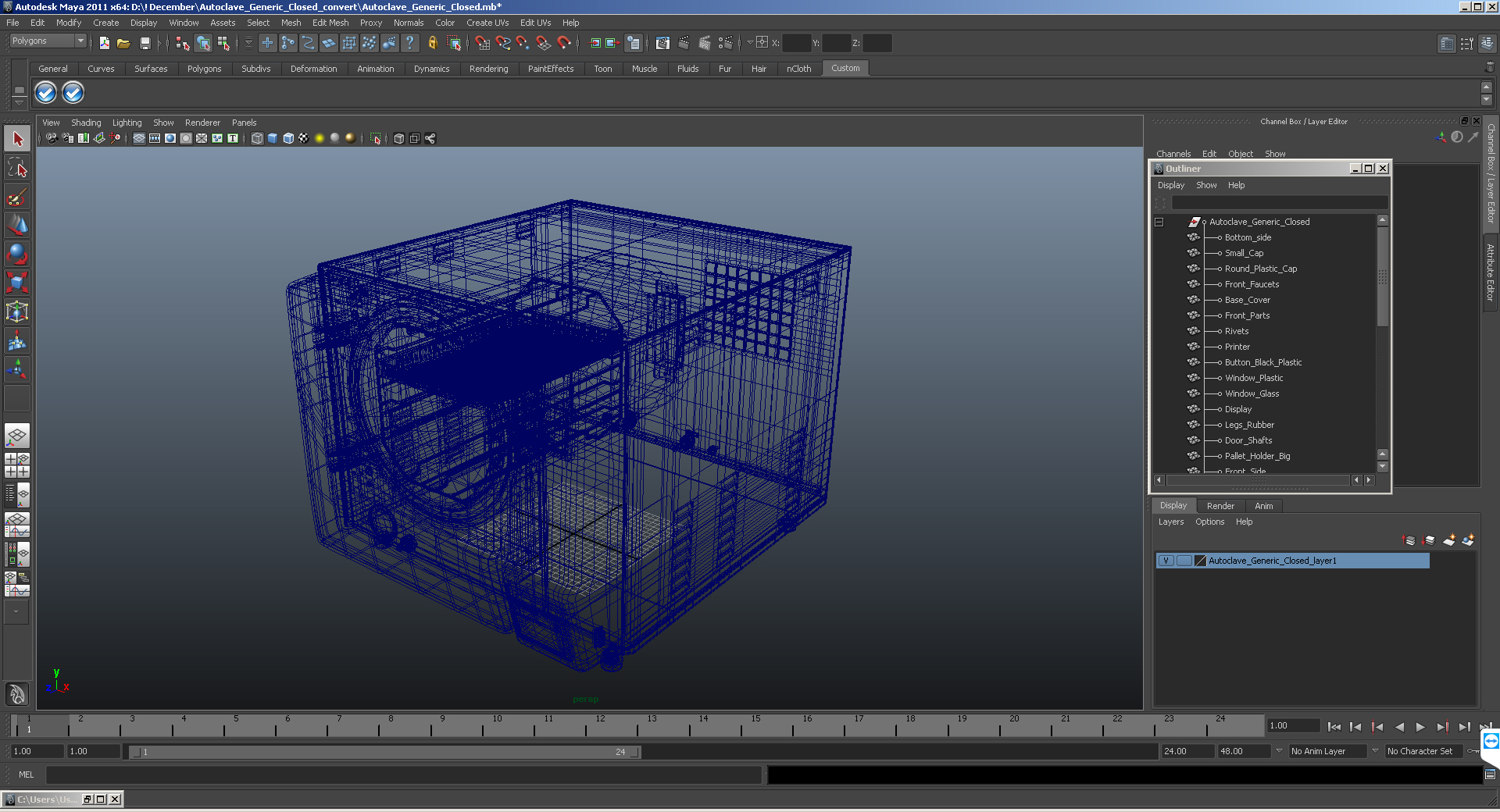Open the Create UVs menu
This screenshot has width=1500, height=812.
click(x=487, y=23)
